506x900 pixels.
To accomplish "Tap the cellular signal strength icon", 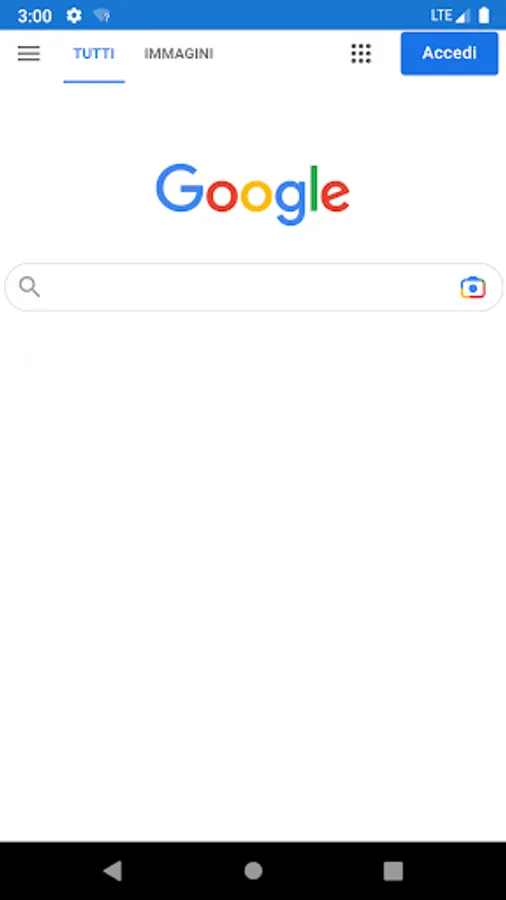I will [462, 15].
